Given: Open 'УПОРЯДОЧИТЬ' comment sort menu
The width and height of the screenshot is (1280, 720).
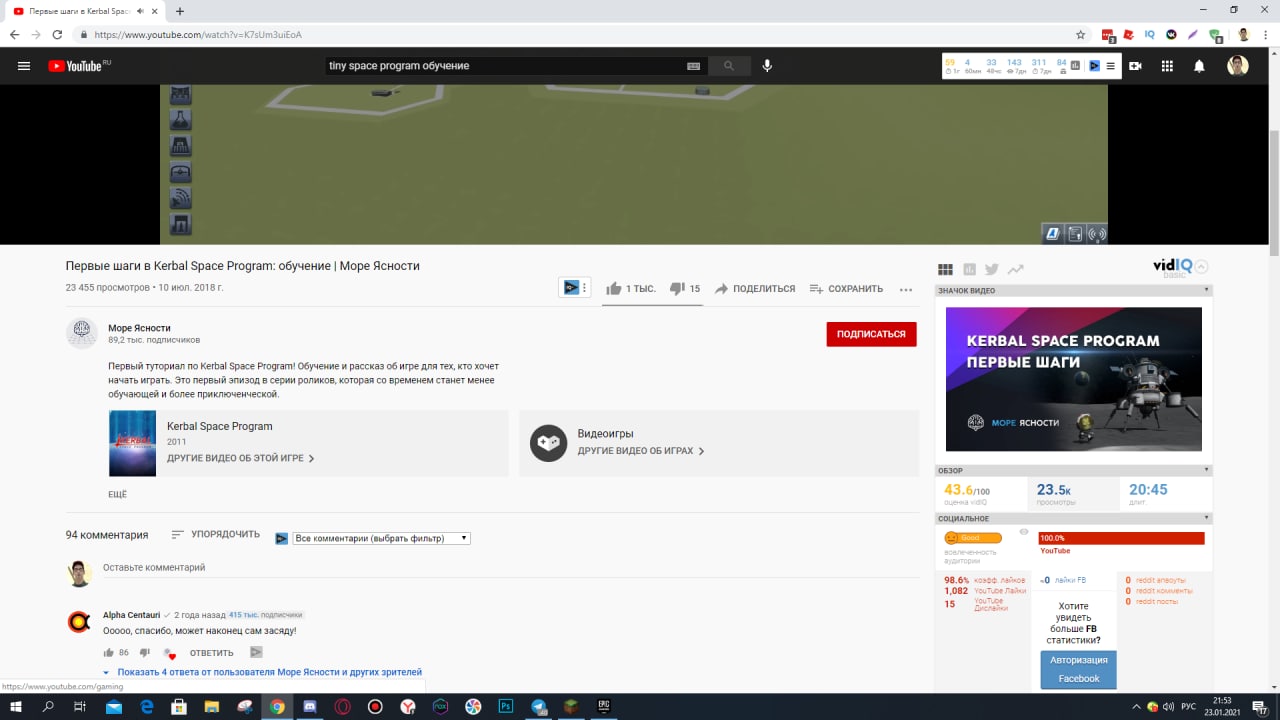Looking at the screenshot, I should (215, 535).
